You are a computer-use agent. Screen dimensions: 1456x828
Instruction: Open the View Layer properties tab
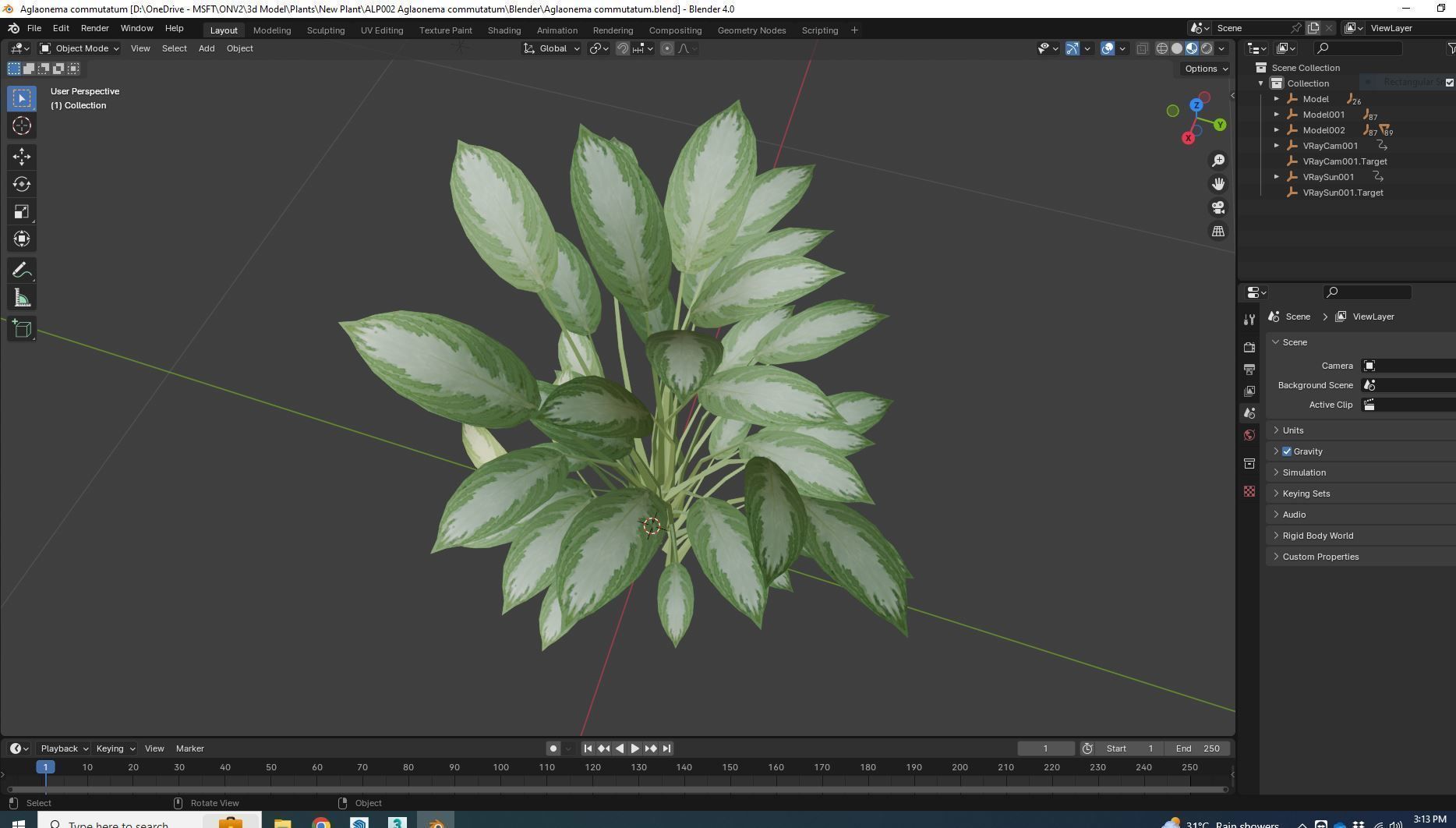(x=1249, y=391)
